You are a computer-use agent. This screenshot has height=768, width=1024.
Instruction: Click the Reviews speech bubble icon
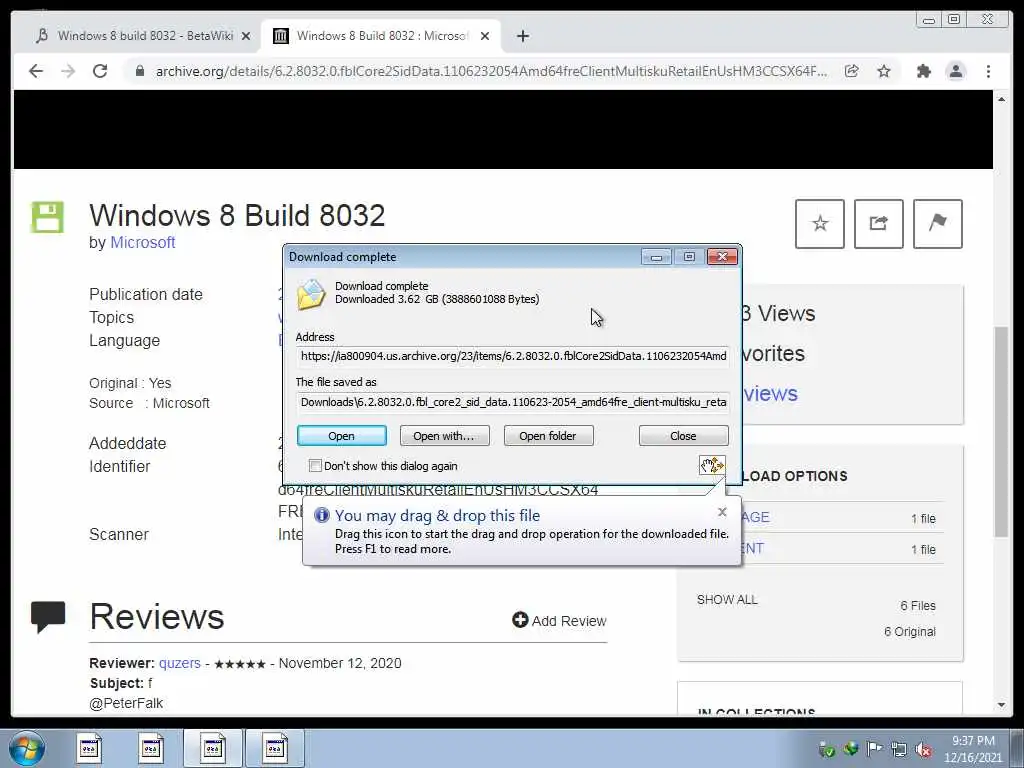48,616
